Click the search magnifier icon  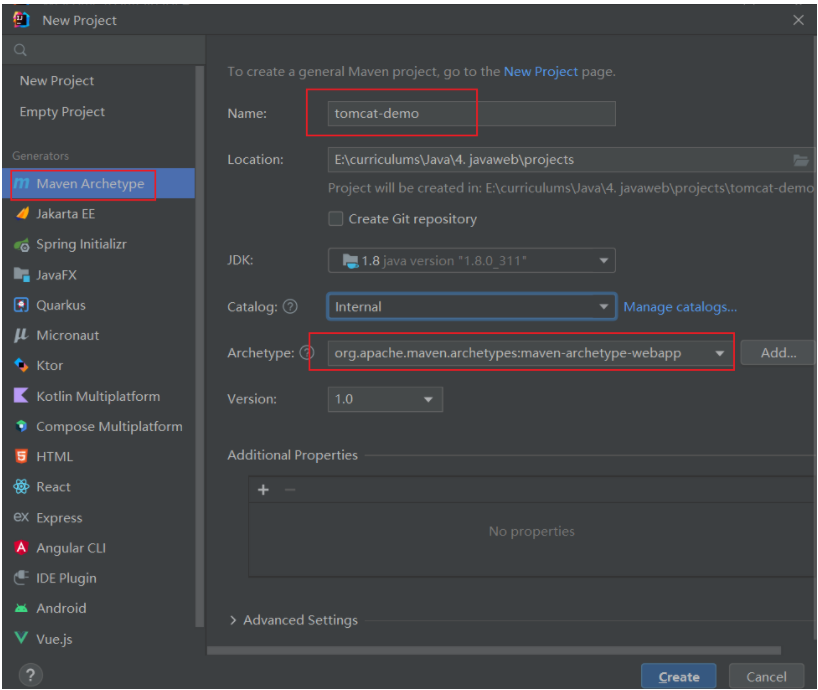pyautogui.click(x=20, y=50)
